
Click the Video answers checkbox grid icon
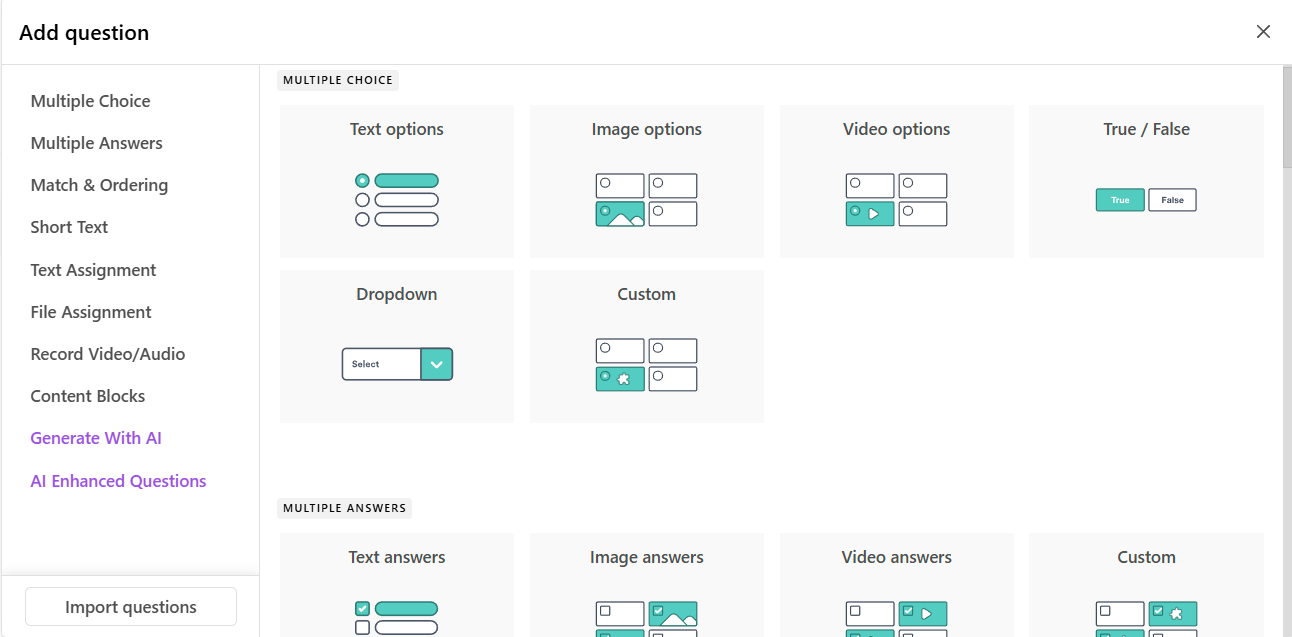pyautogui.click(x=896, y=618)
